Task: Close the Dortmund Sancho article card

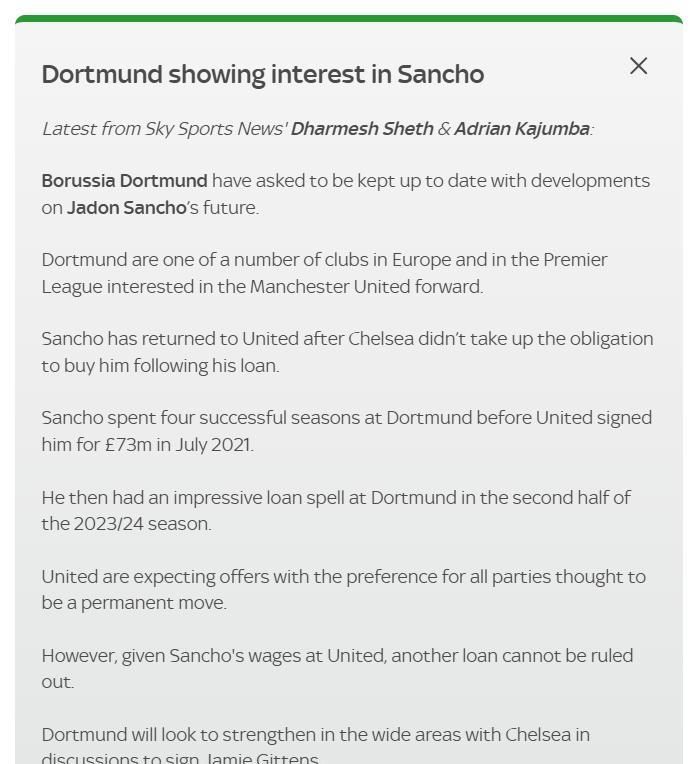Action: coord(638,66)
